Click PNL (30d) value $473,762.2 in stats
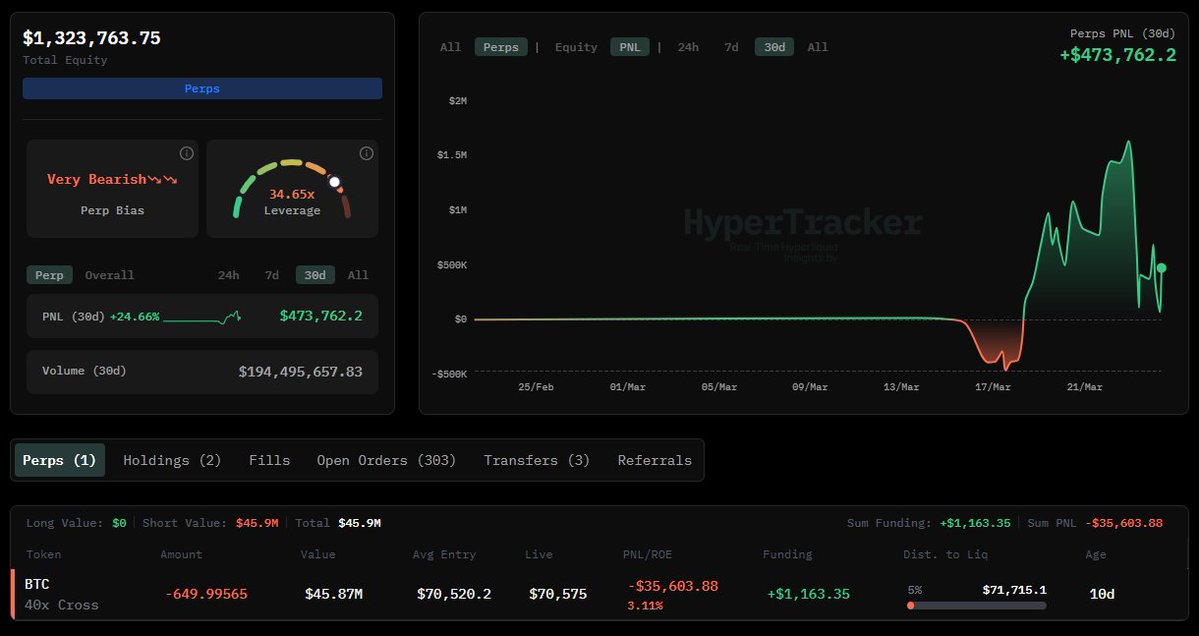Viewport: 1199px width, 636px height. pos(321,316)
